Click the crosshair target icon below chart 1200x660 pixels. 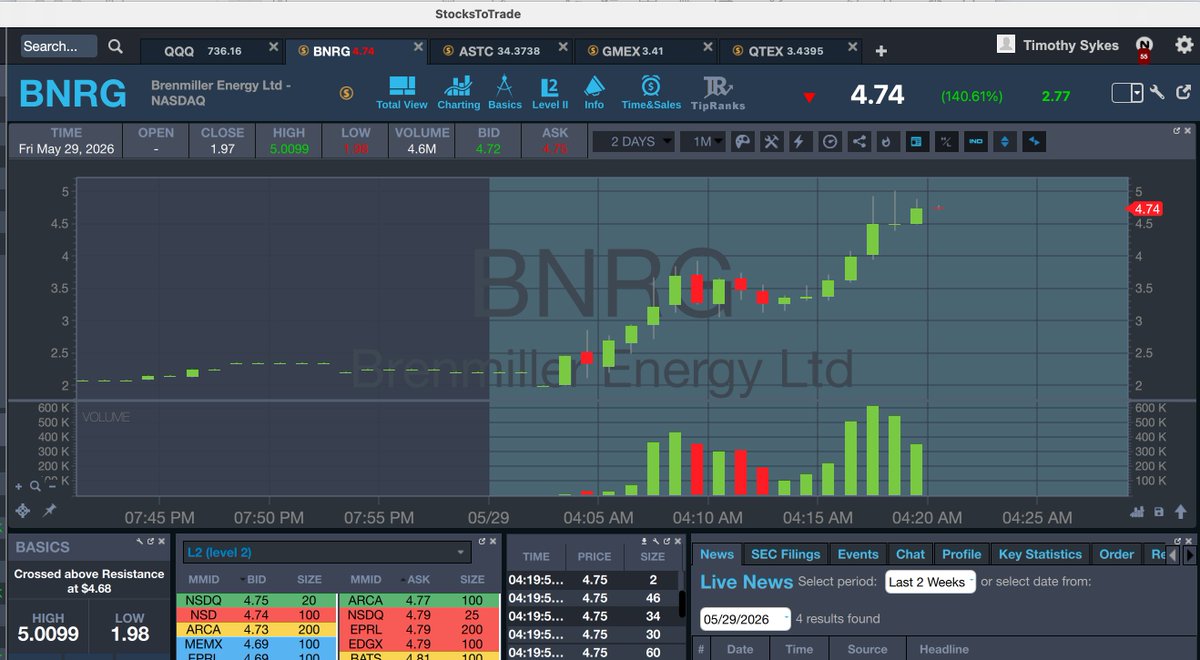pyautogui.click(x=23, y=510)
